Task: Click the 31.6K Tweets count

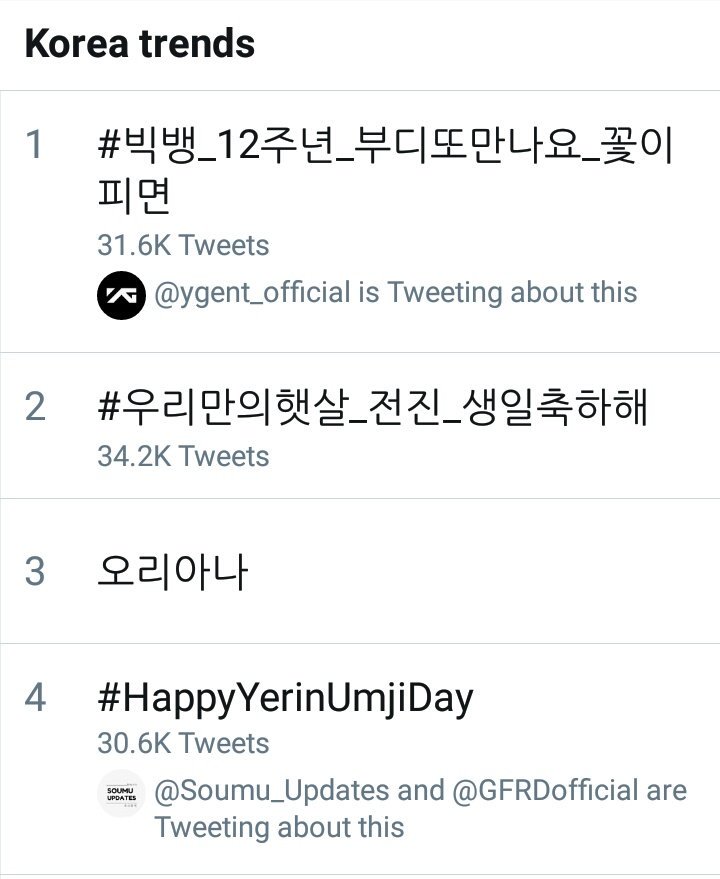Action: [x=183, y=245]
